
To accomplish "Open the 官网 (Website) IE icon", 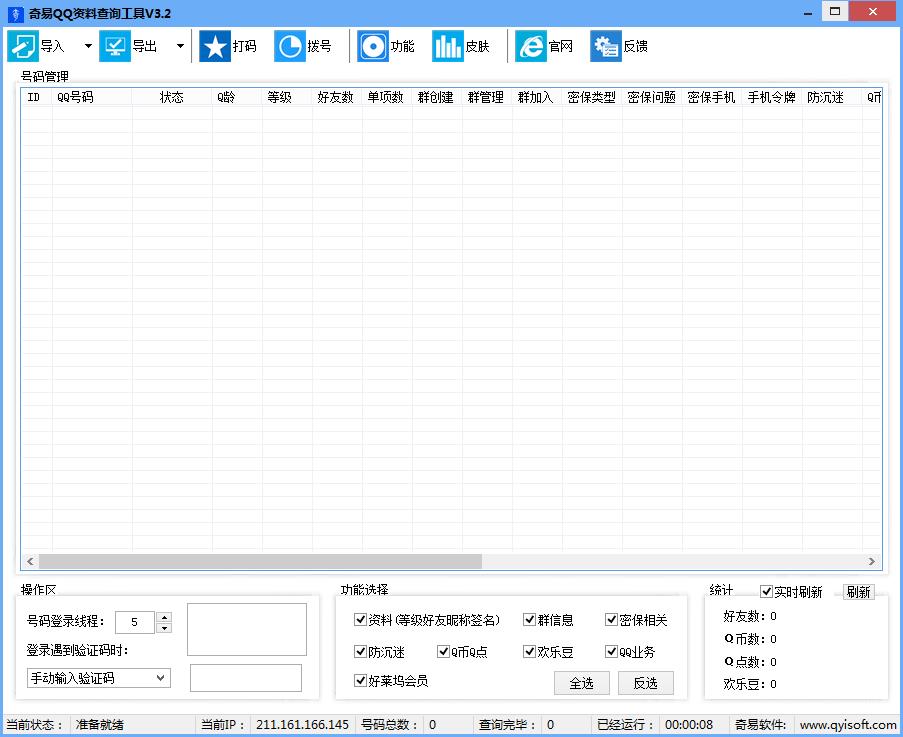I will [x=531, y=46].
